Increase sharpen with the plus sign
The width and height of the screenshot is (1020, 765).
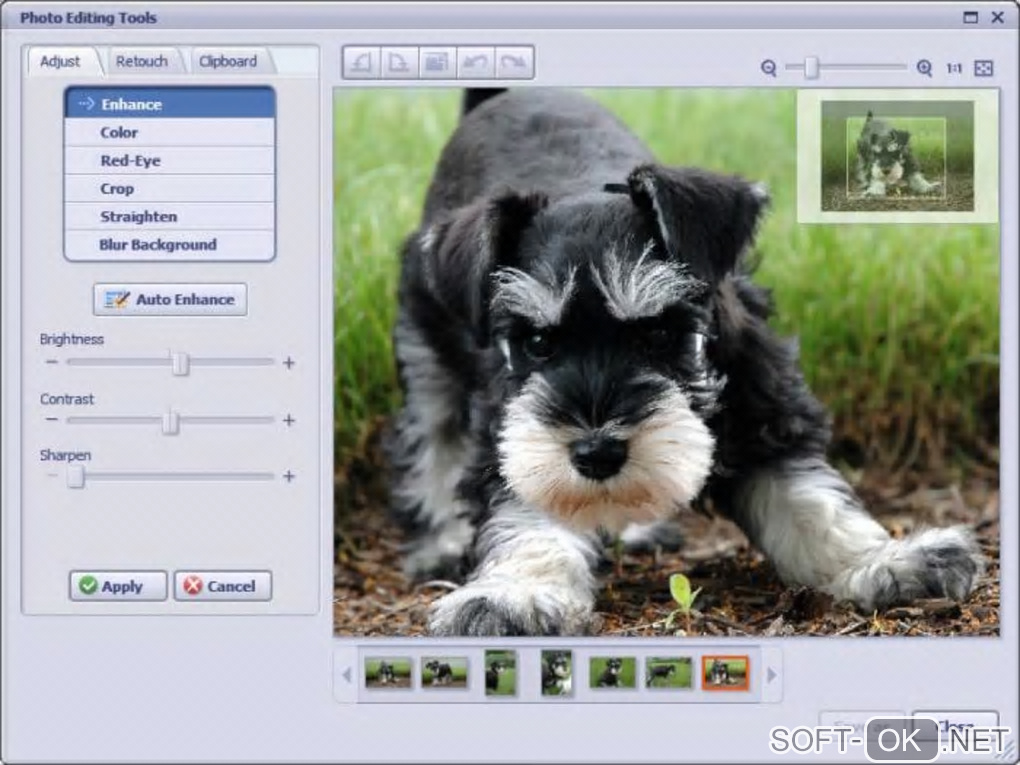(289, 476)
